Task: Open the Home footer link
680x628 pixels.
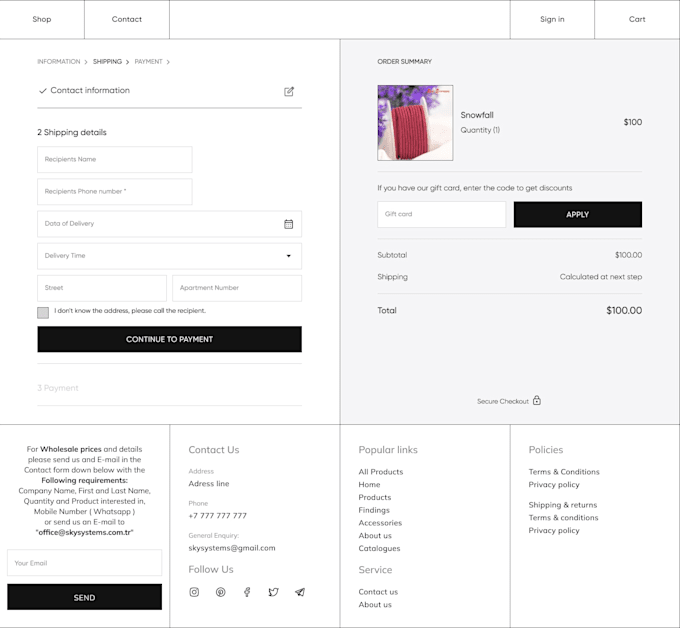Action: [x=369, y=484]
